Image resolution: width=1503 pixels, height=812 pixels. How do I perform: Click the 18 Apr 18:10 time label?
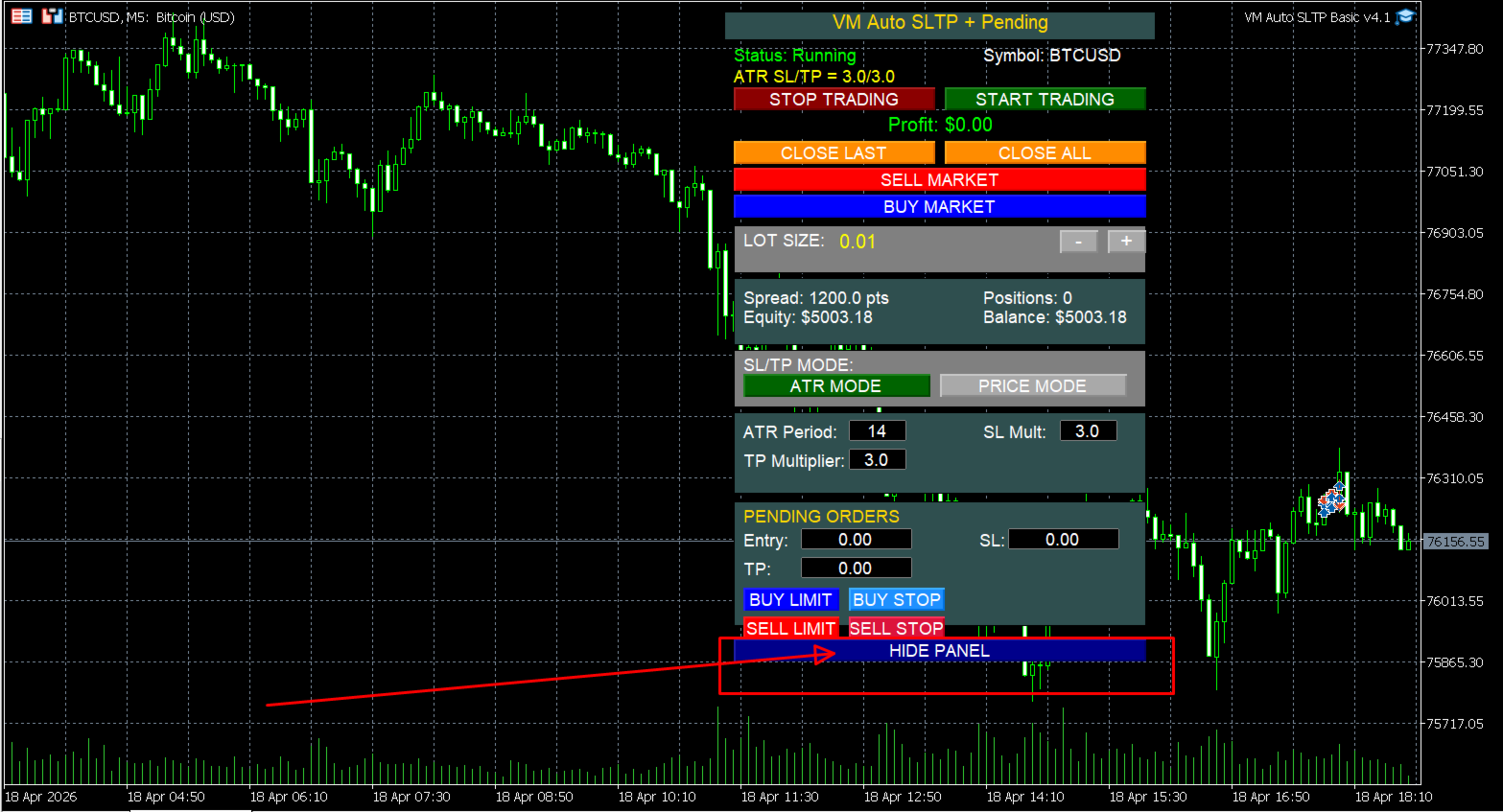tap(1394, 797)
